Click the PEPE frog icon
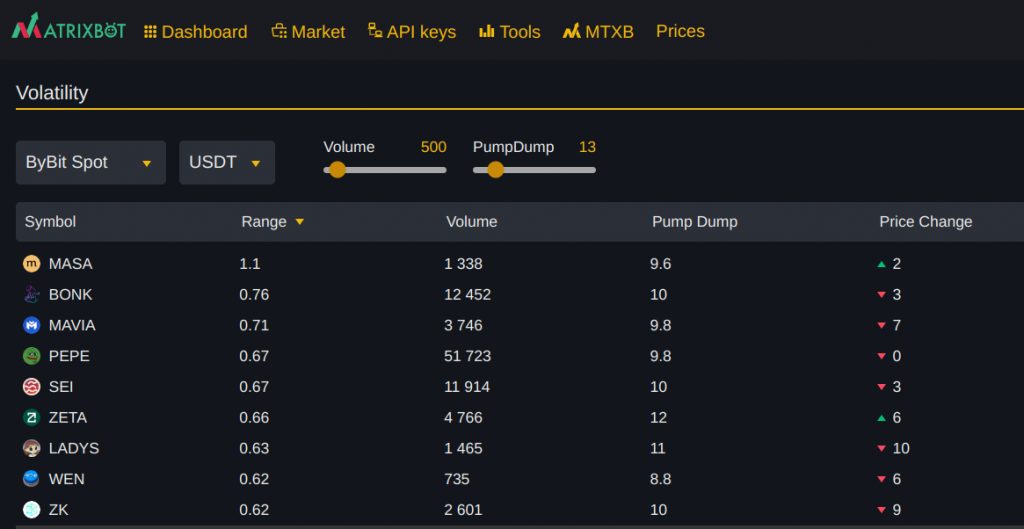The height and width of the screenshot is (529, 1024). coord(31,356)
